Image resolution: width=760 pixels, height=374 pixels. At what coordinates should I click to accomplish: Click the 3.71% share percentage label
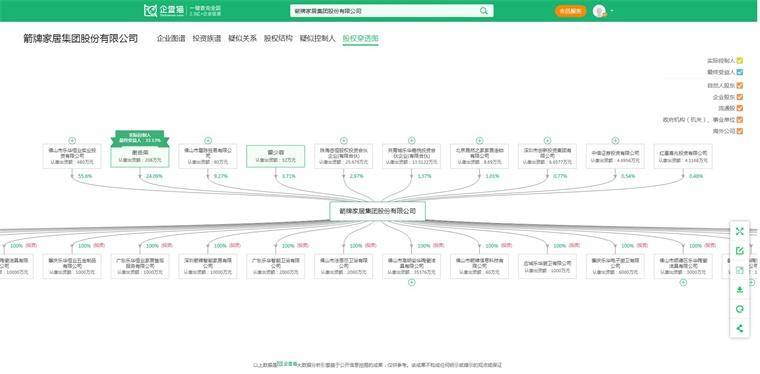(x=288, y=176)
